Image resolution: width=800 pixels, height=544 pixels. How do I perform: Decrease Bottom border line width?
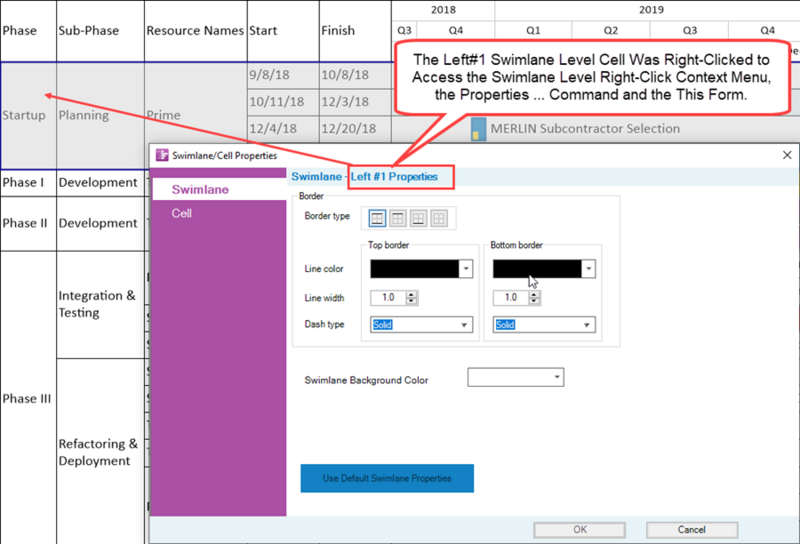534,301
